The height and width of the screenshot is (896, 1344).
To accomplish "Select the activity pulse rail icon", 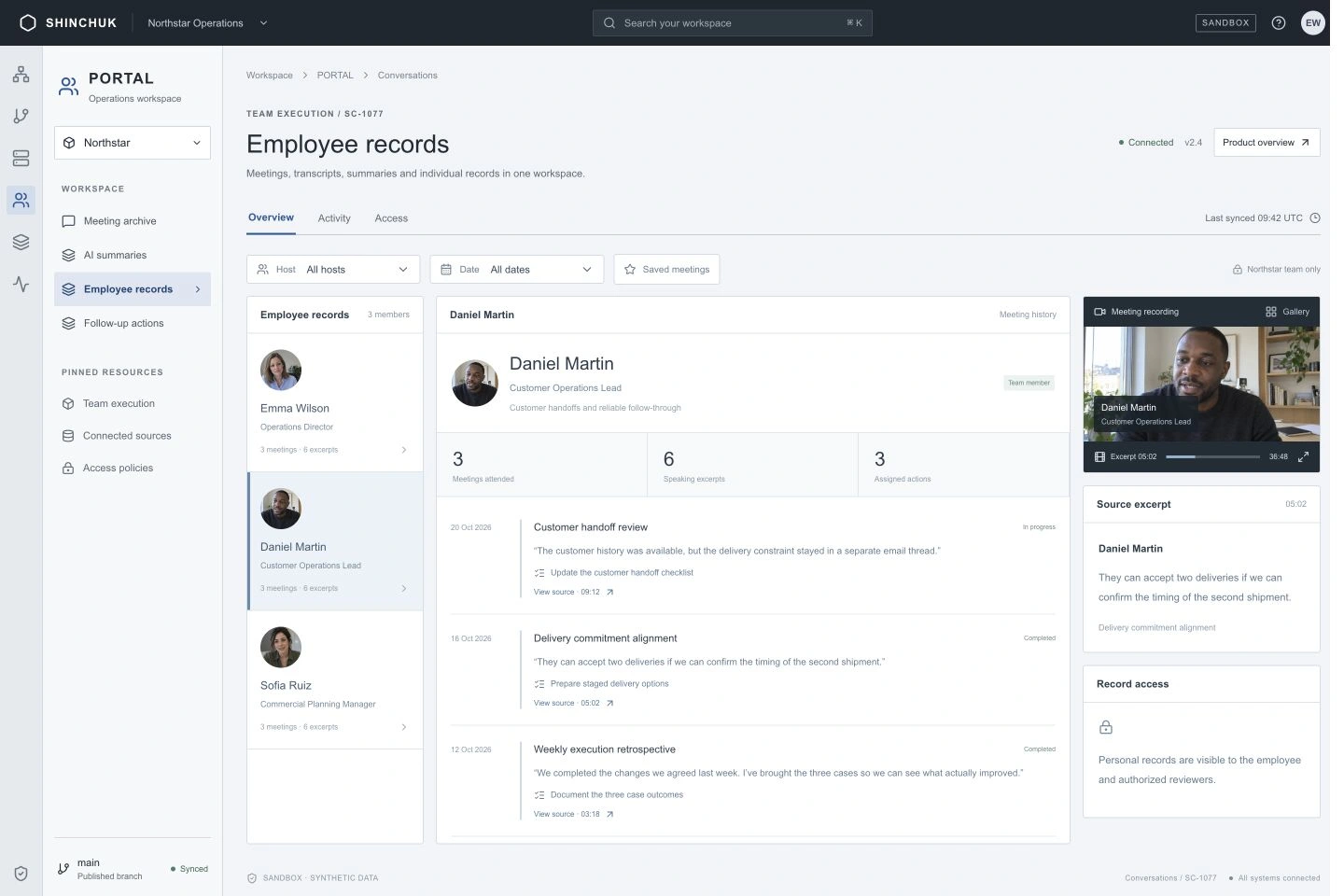I will 21,284.
